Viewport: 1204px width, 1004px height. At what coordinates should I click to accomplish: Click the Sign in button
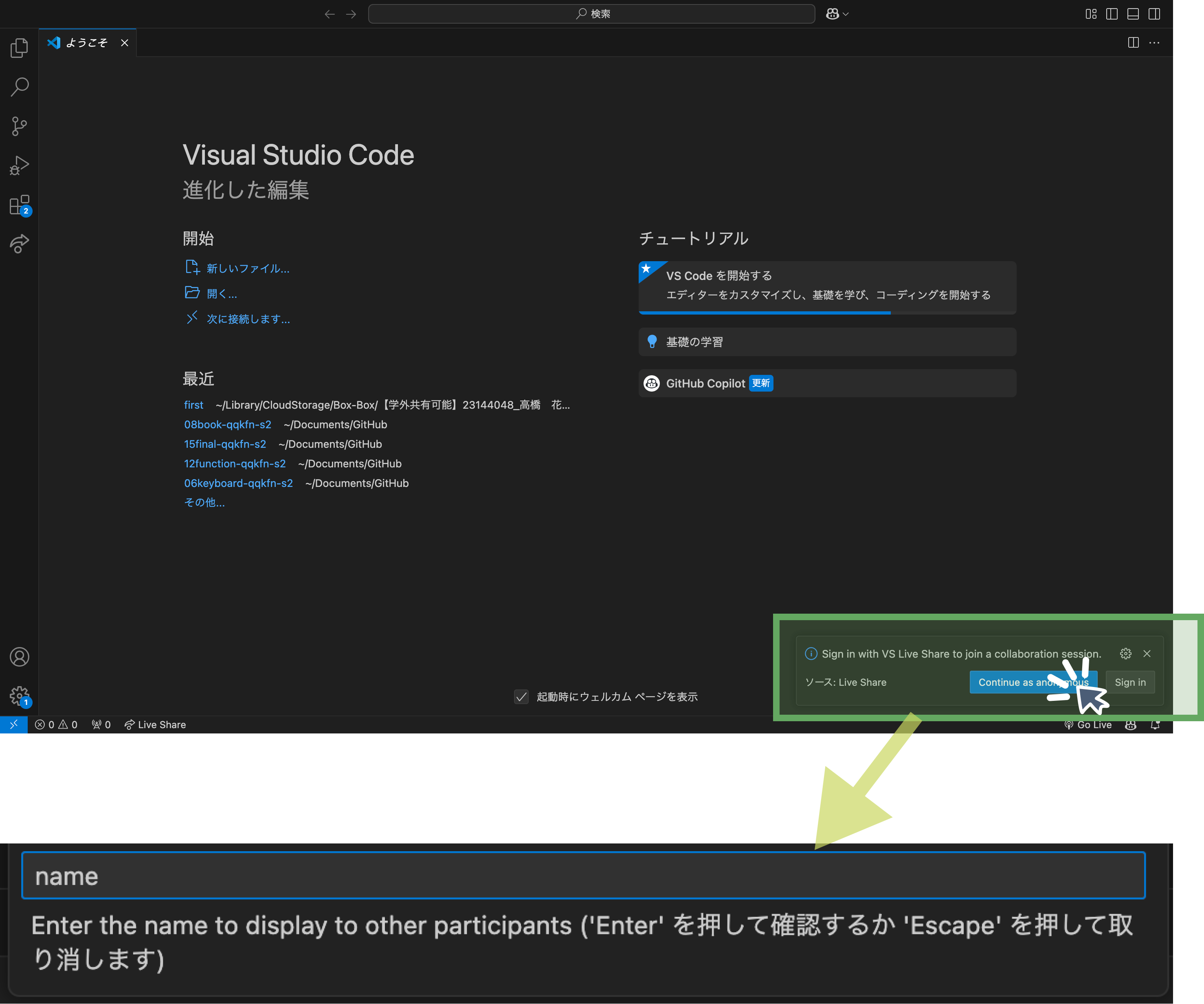[1130, 682]
